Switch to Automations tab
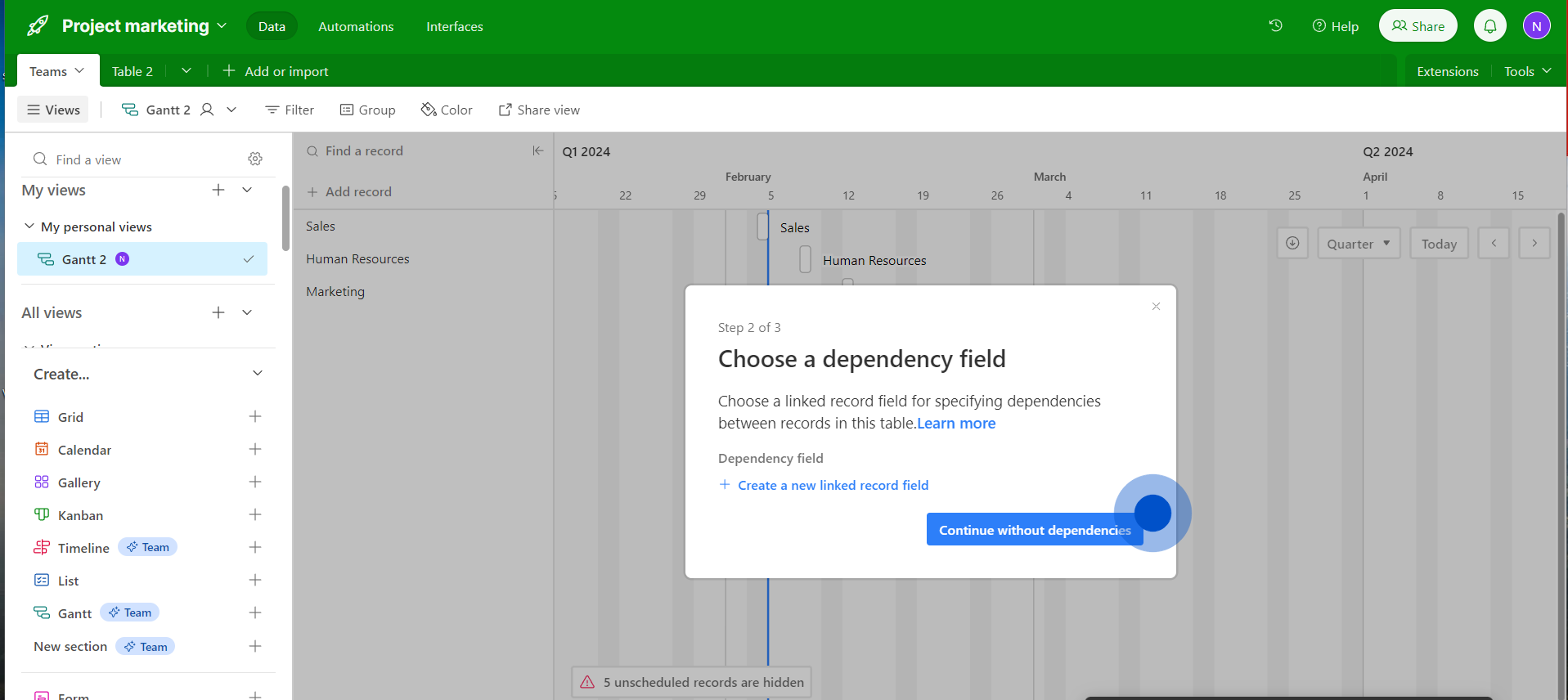This screenshot has height=700, width=1568. (356, 26)
